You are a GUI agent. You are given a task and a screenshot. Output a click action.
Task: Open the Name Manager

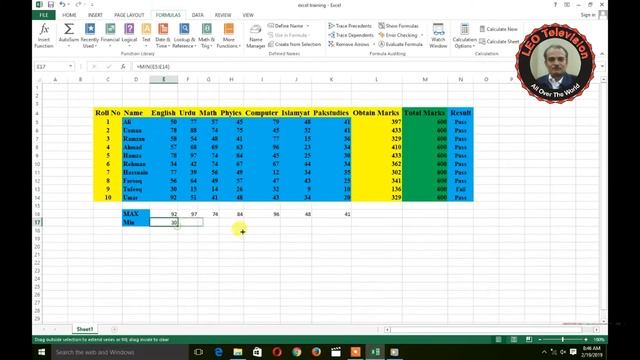[256, 36]
